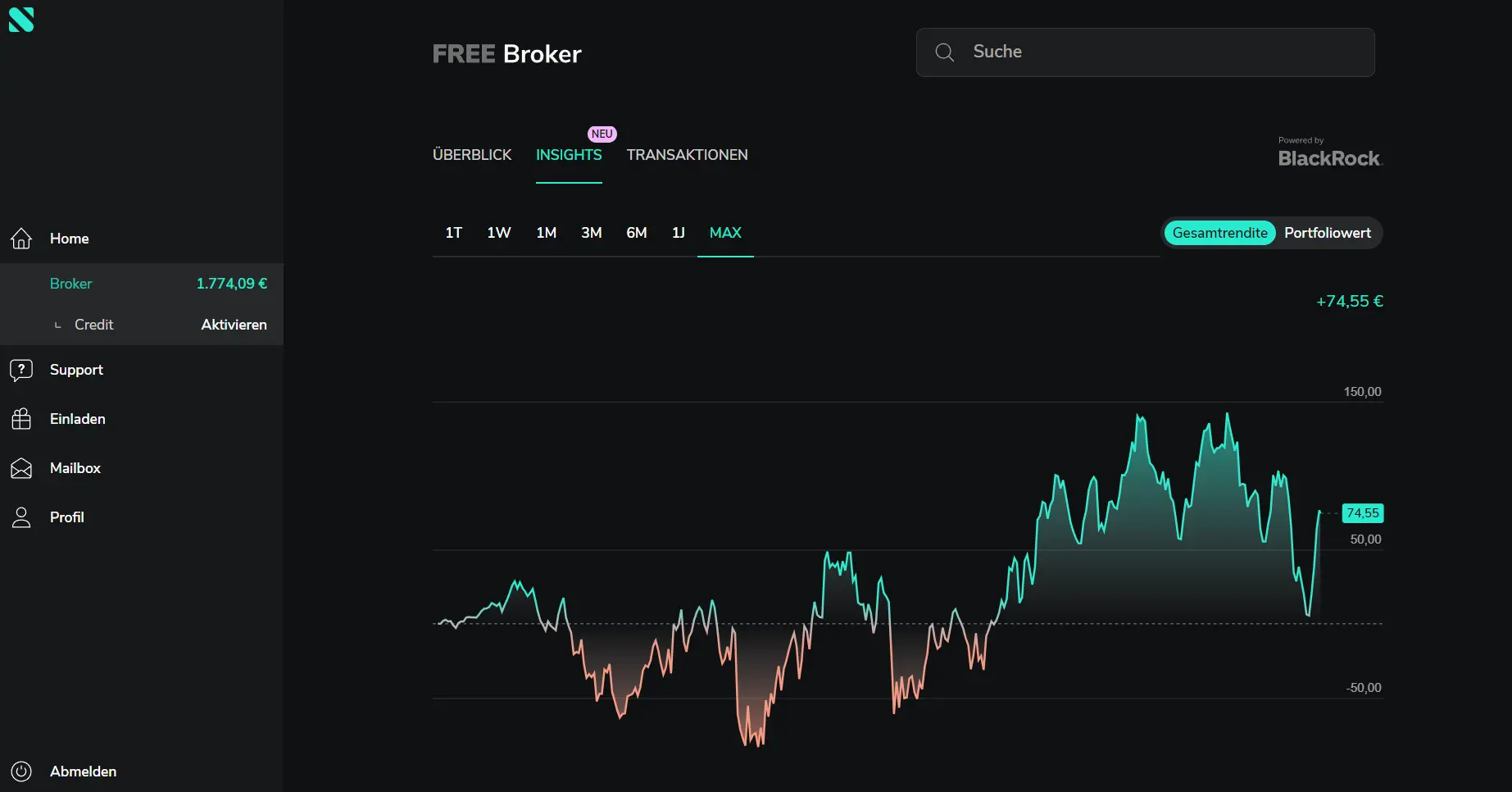Viewport: 1512px width, 792px height.
Task: Click Aktivieren next to Credit
Action: click(234, 325)
